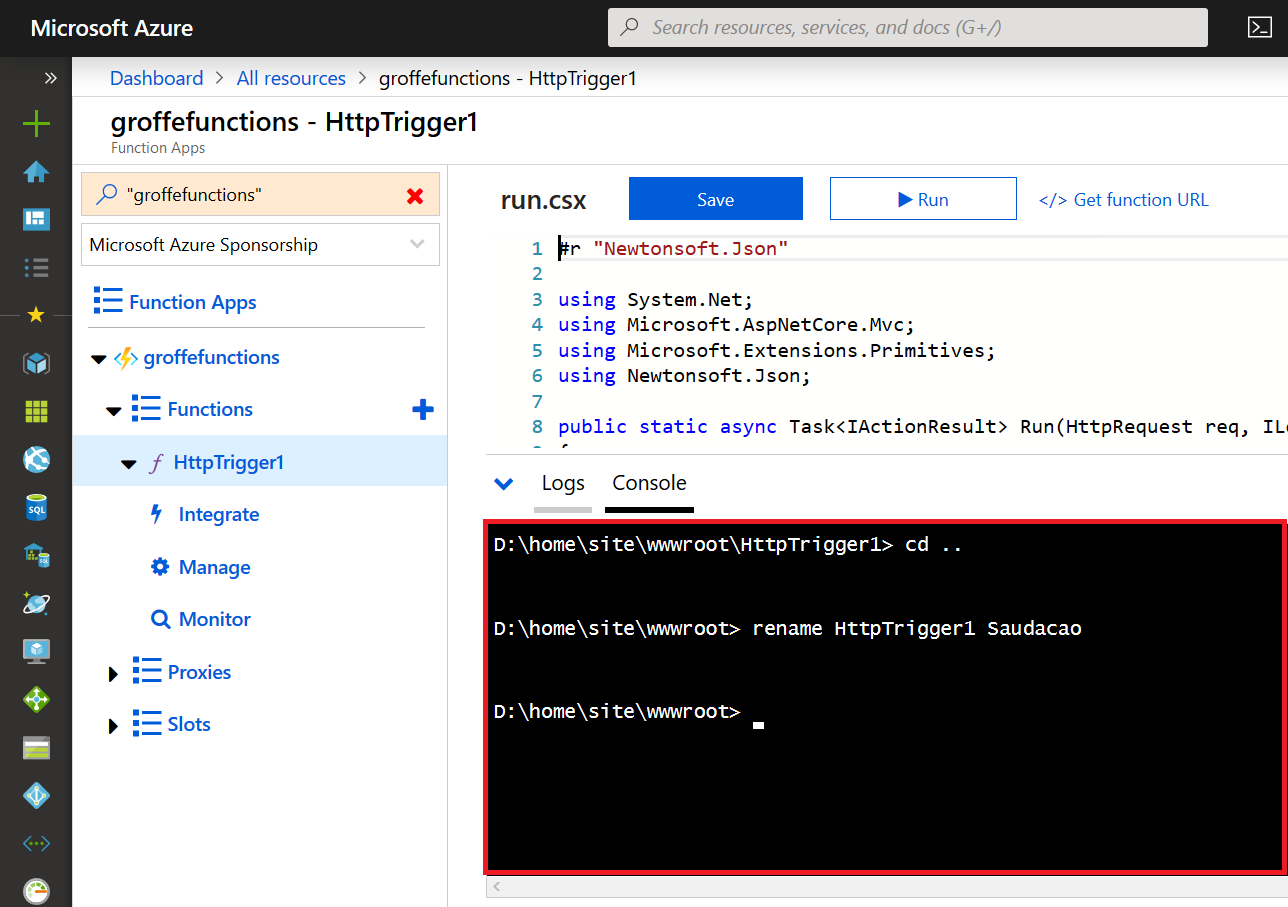
Task: Create a new resource with the plus icon
Action: click(36, 124)
